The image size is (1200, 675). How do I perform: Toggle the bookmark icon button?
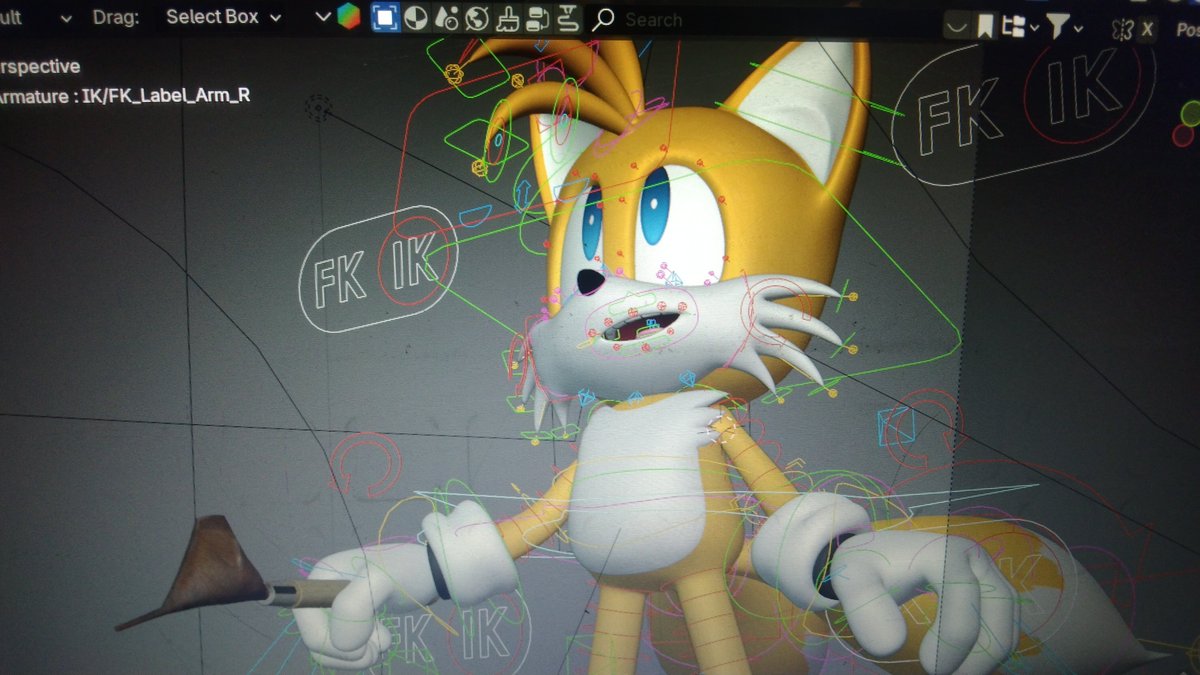pos(986,26)
